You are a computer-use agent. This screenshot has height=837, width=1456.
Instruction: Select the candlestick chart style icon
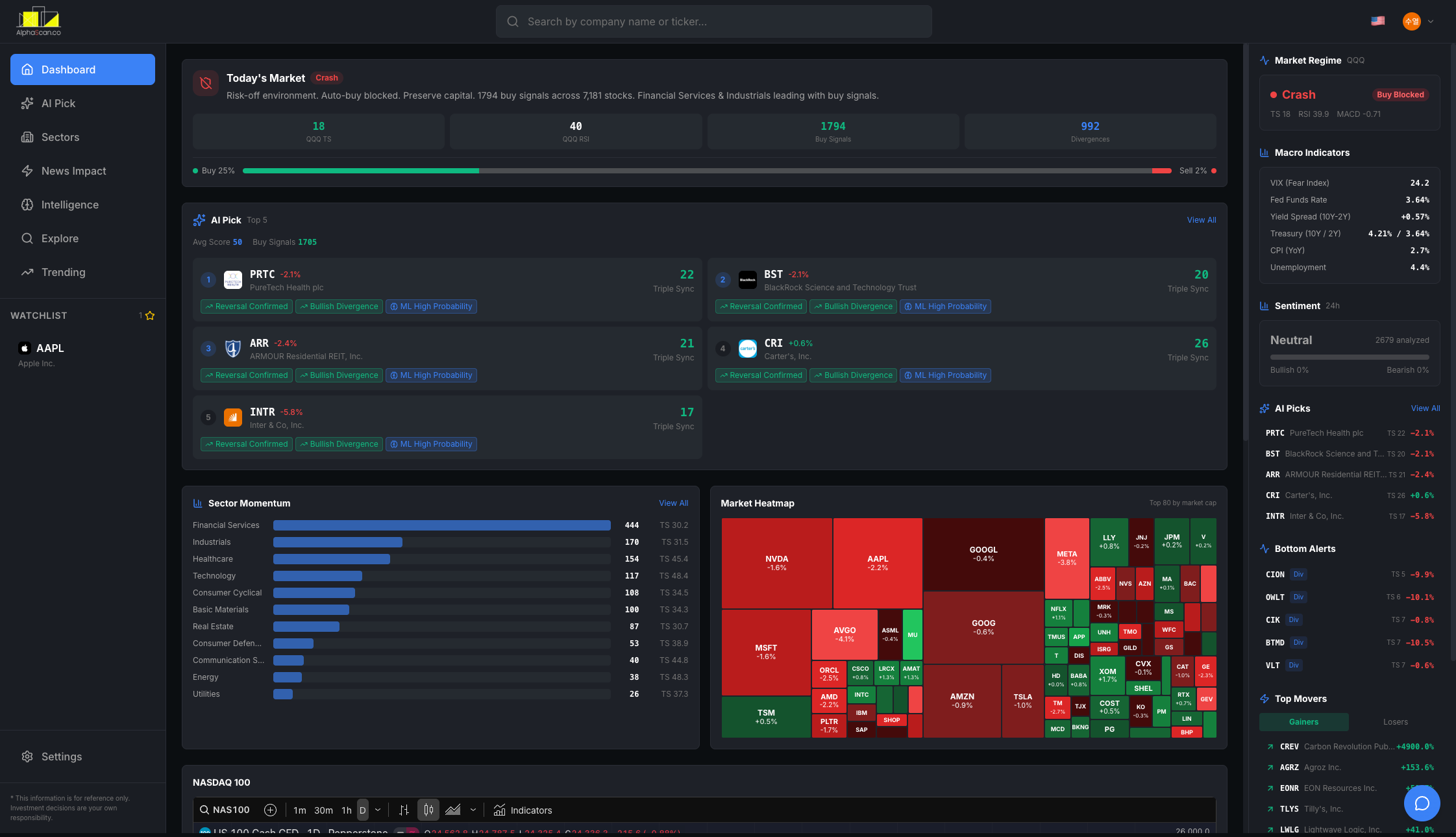tap(428, 810)
